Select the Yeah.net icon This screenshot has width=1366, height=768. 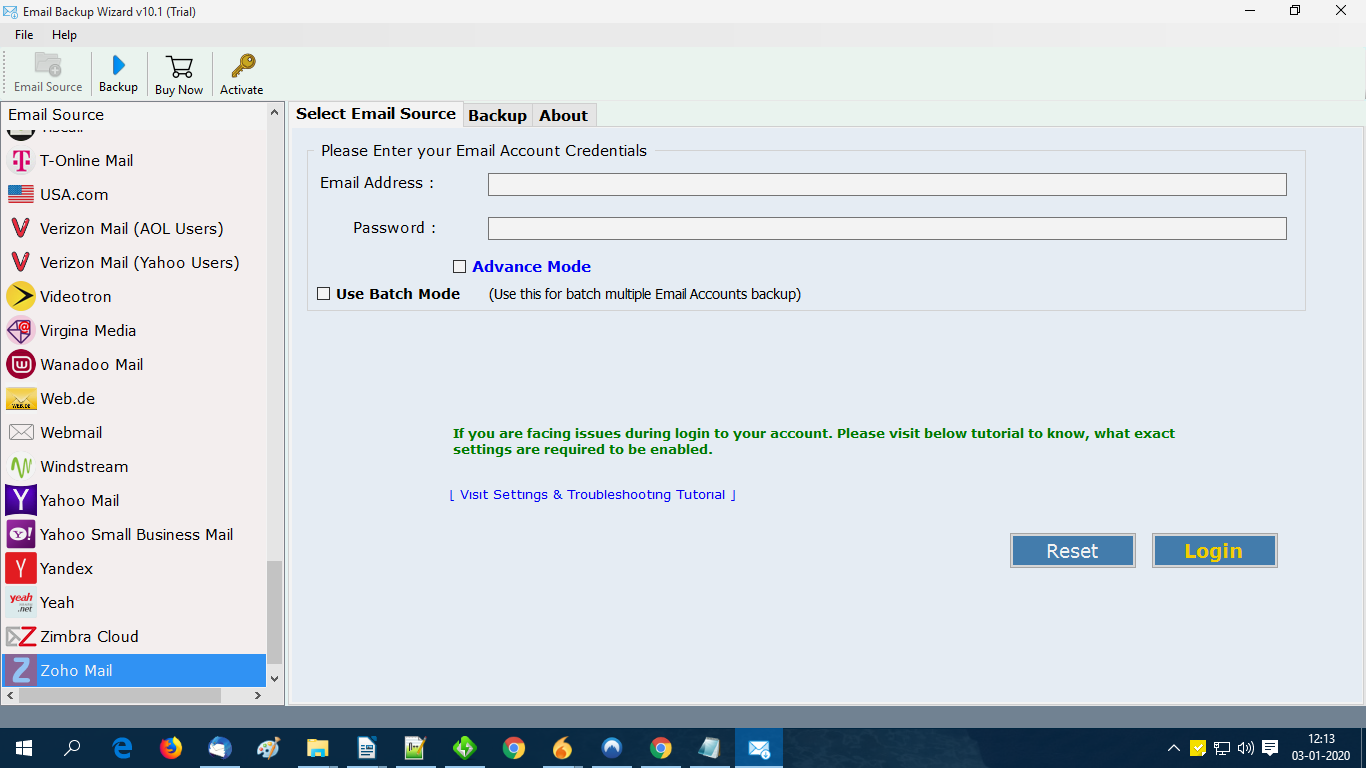tap(21, 602)
